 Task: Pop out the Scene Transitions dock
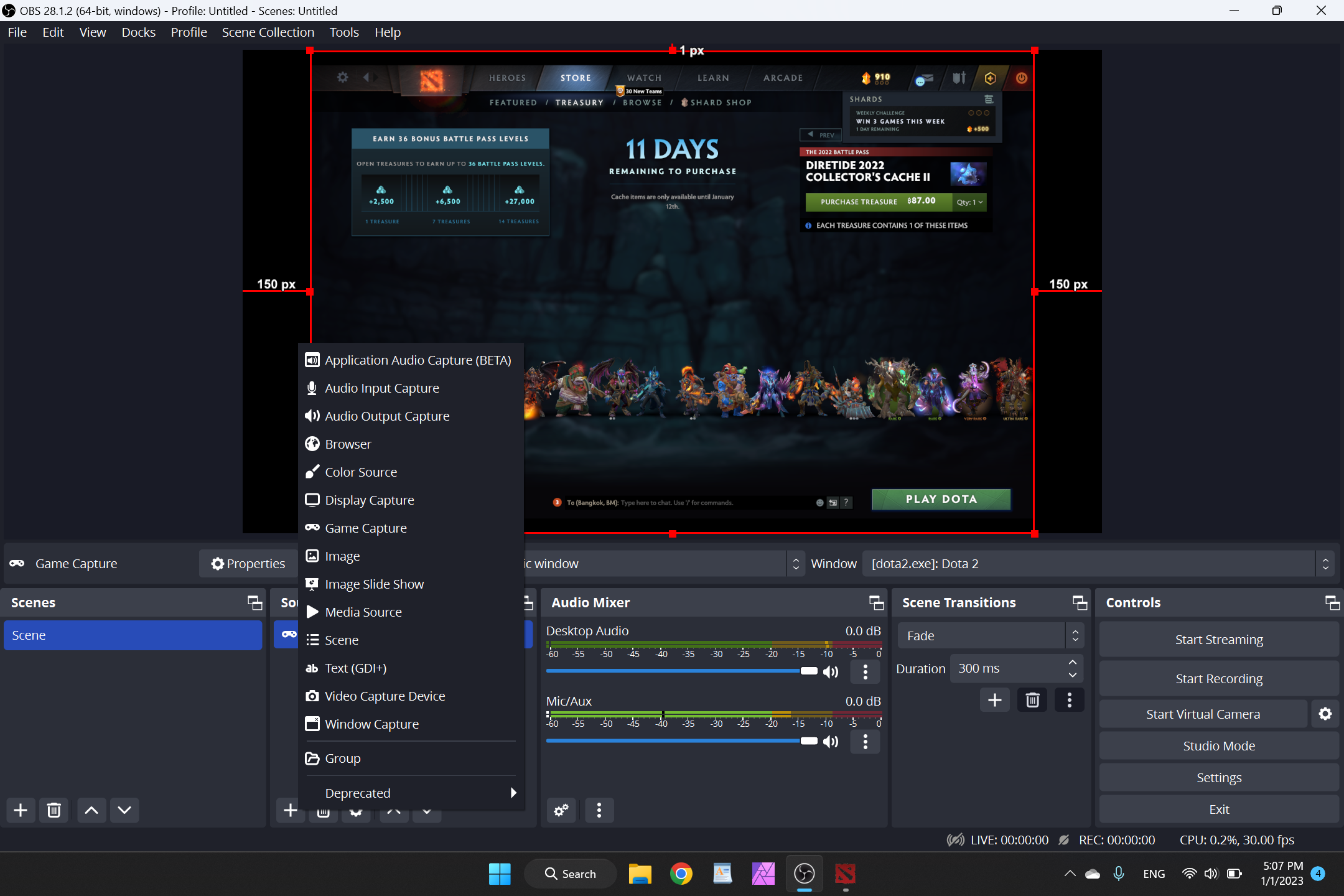(x=1080, y=602)
